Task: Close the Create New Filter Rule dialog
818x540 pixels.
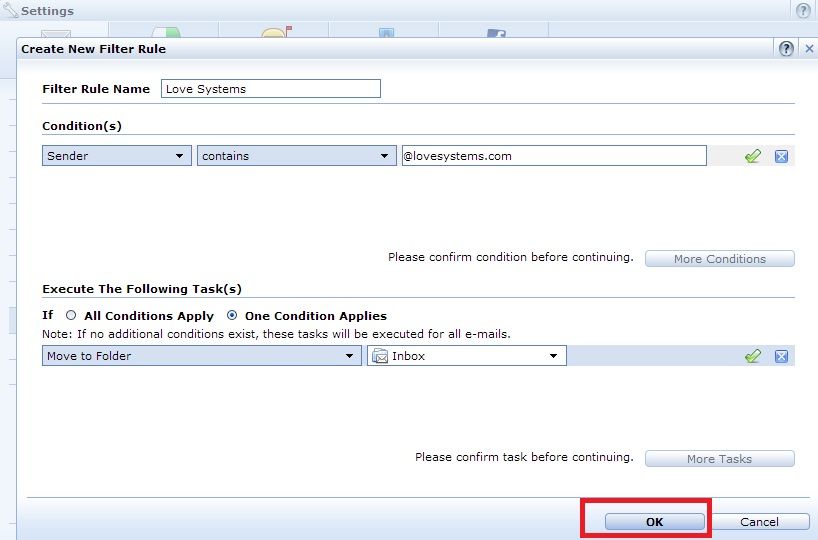Action: coord(809,49)
